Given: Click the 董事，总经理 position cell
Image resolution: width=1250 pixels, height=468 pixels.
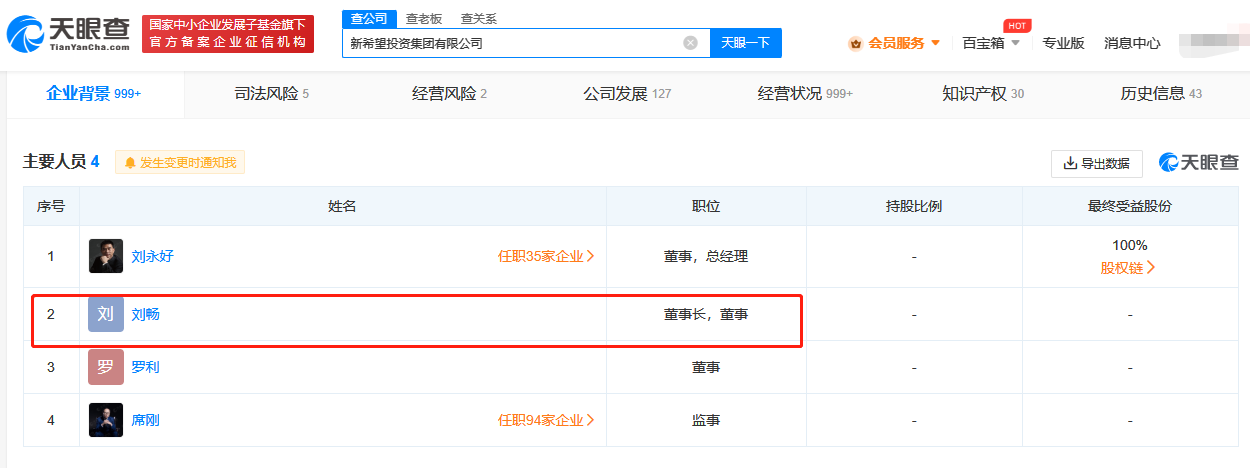Looking at the screenshot, I should (706, 256).
